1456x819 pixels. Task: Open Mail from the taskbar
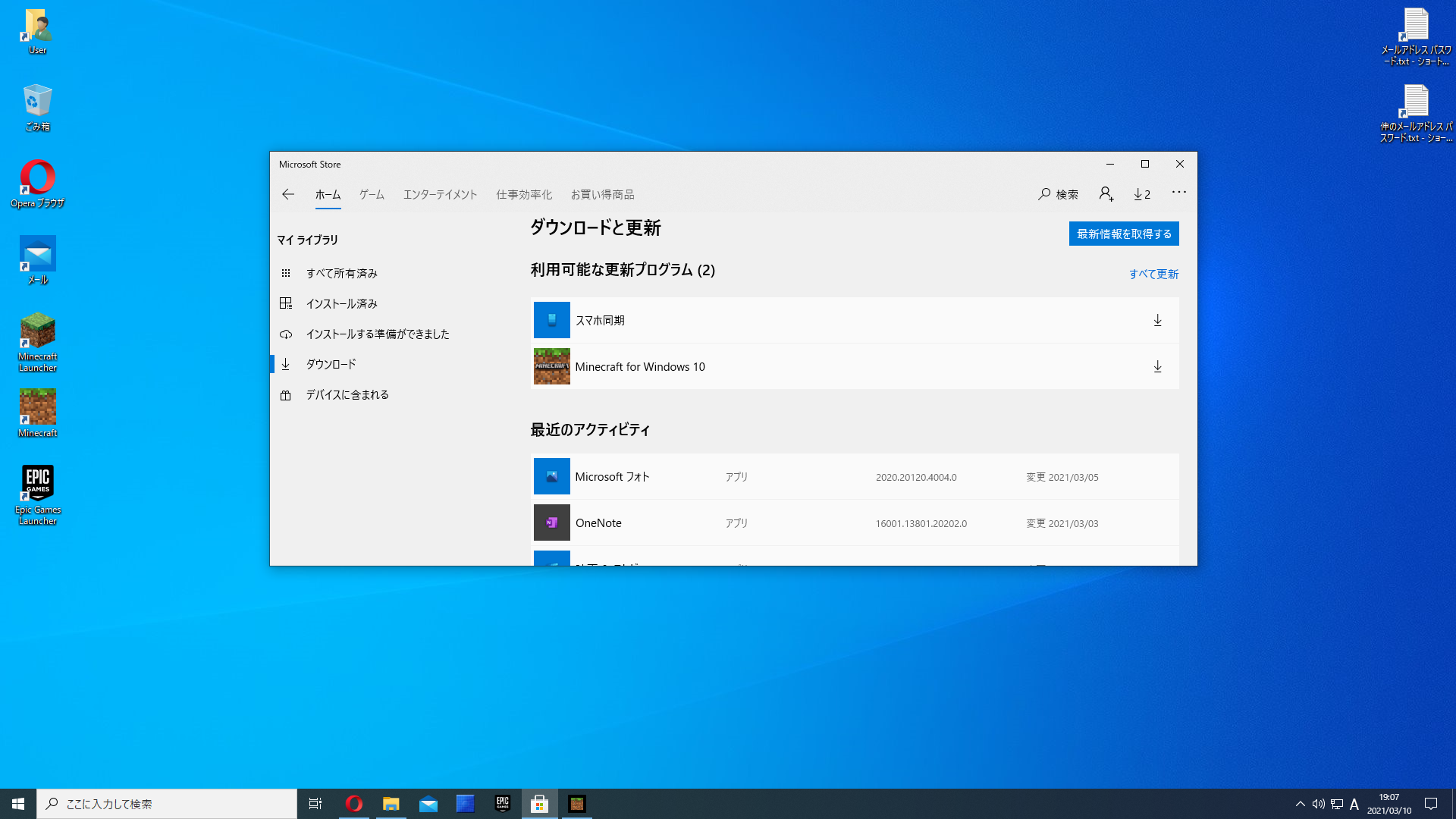(428, 804)
